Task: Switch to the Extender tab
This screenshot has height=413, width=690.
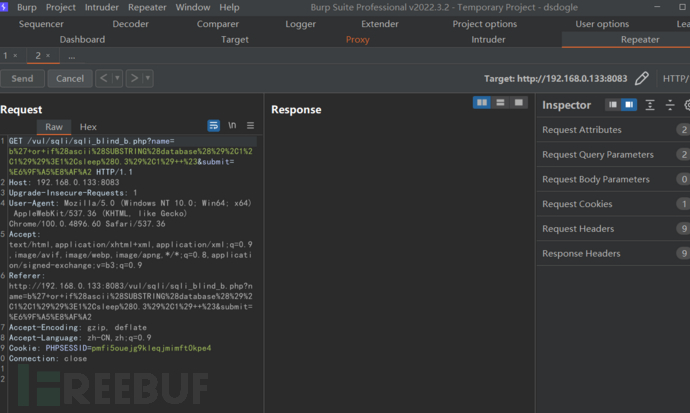Action: pos(380,24)
